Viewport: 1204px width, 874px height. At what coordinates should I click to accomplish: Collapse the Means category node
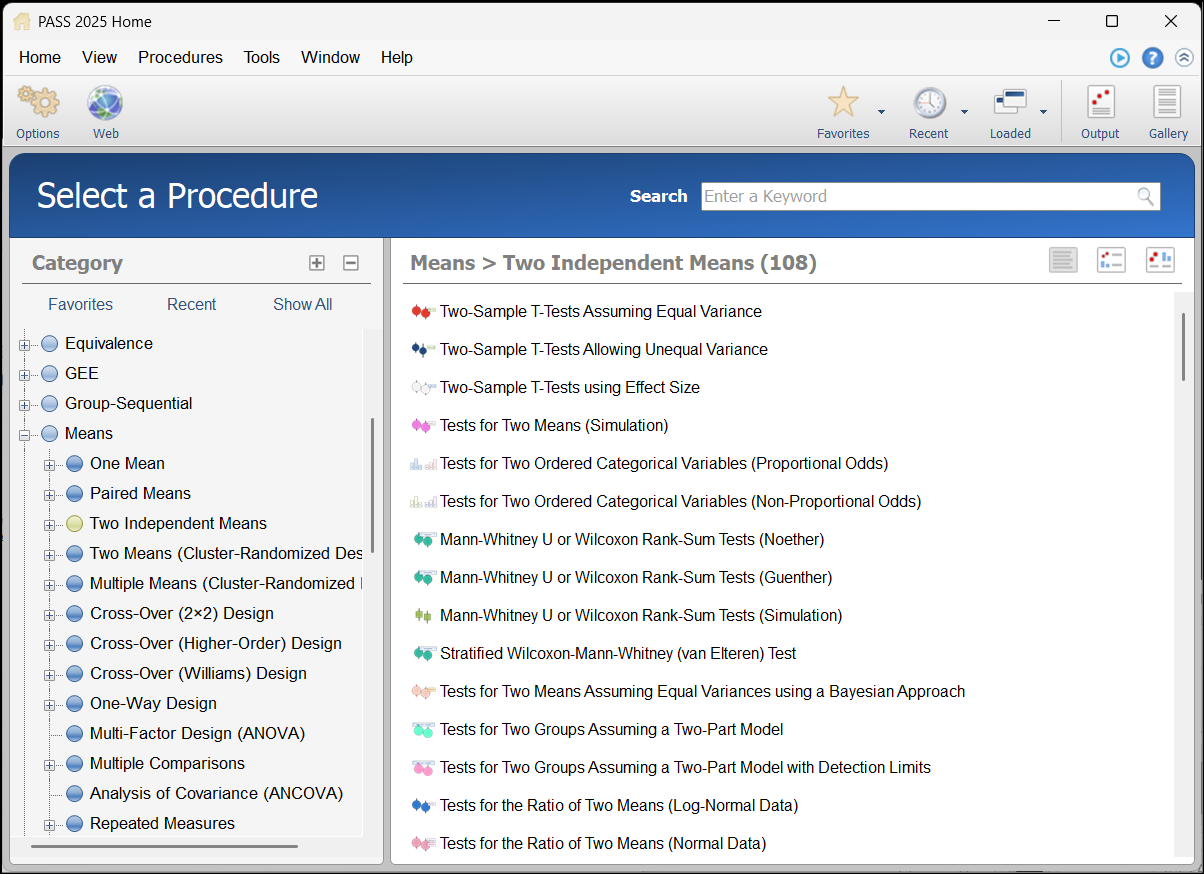tap(25, 434)
